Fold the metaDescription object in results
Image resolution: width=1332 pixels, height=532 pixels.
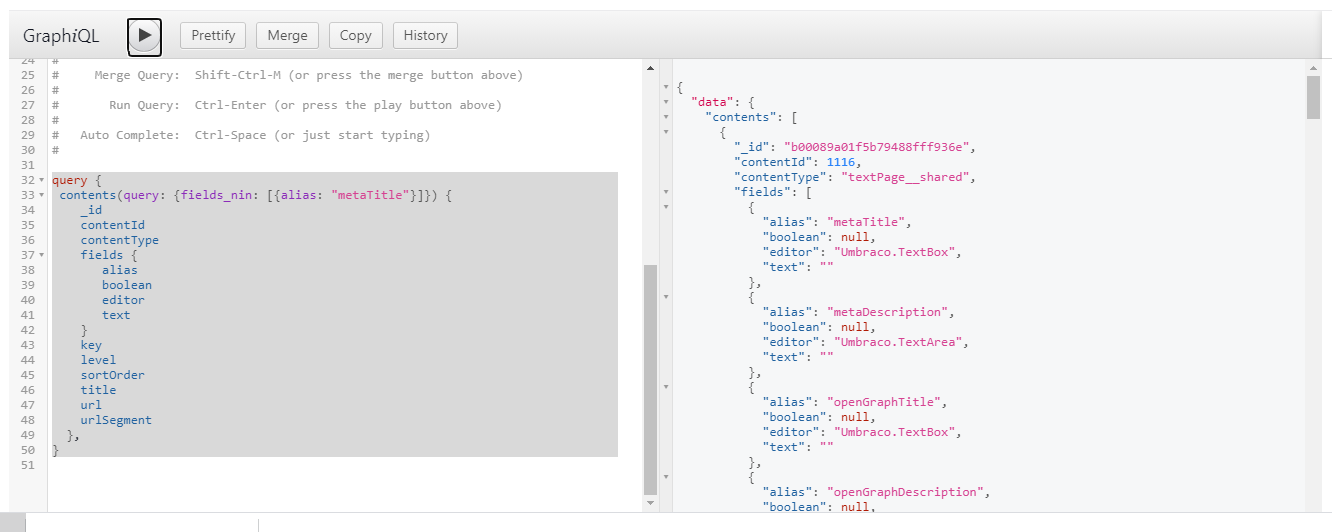[665, 297]
